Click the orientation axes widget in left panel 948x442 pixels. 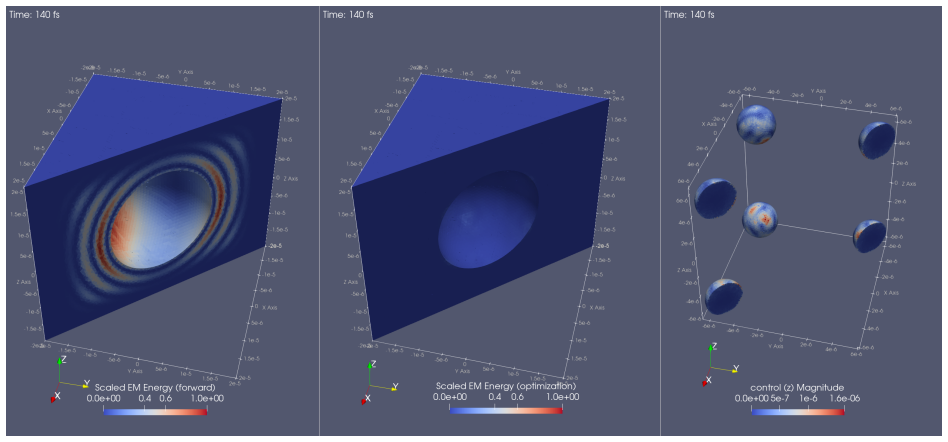(70, 379)
